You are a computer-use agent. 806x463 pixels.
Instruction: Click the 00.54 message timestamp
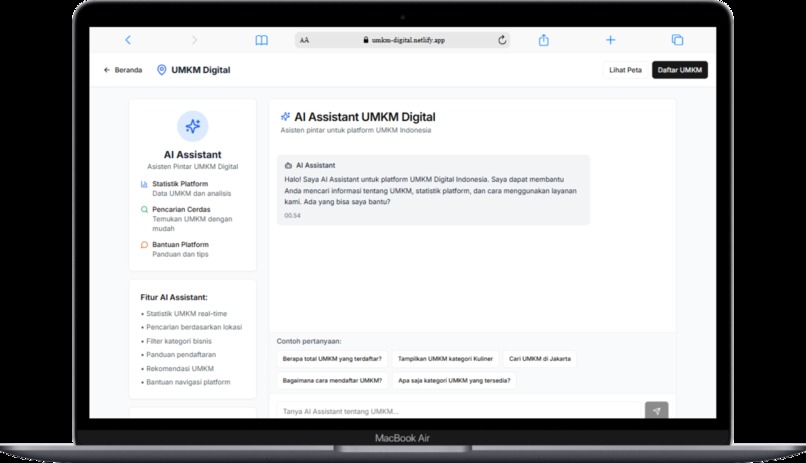tap(292, 216)
